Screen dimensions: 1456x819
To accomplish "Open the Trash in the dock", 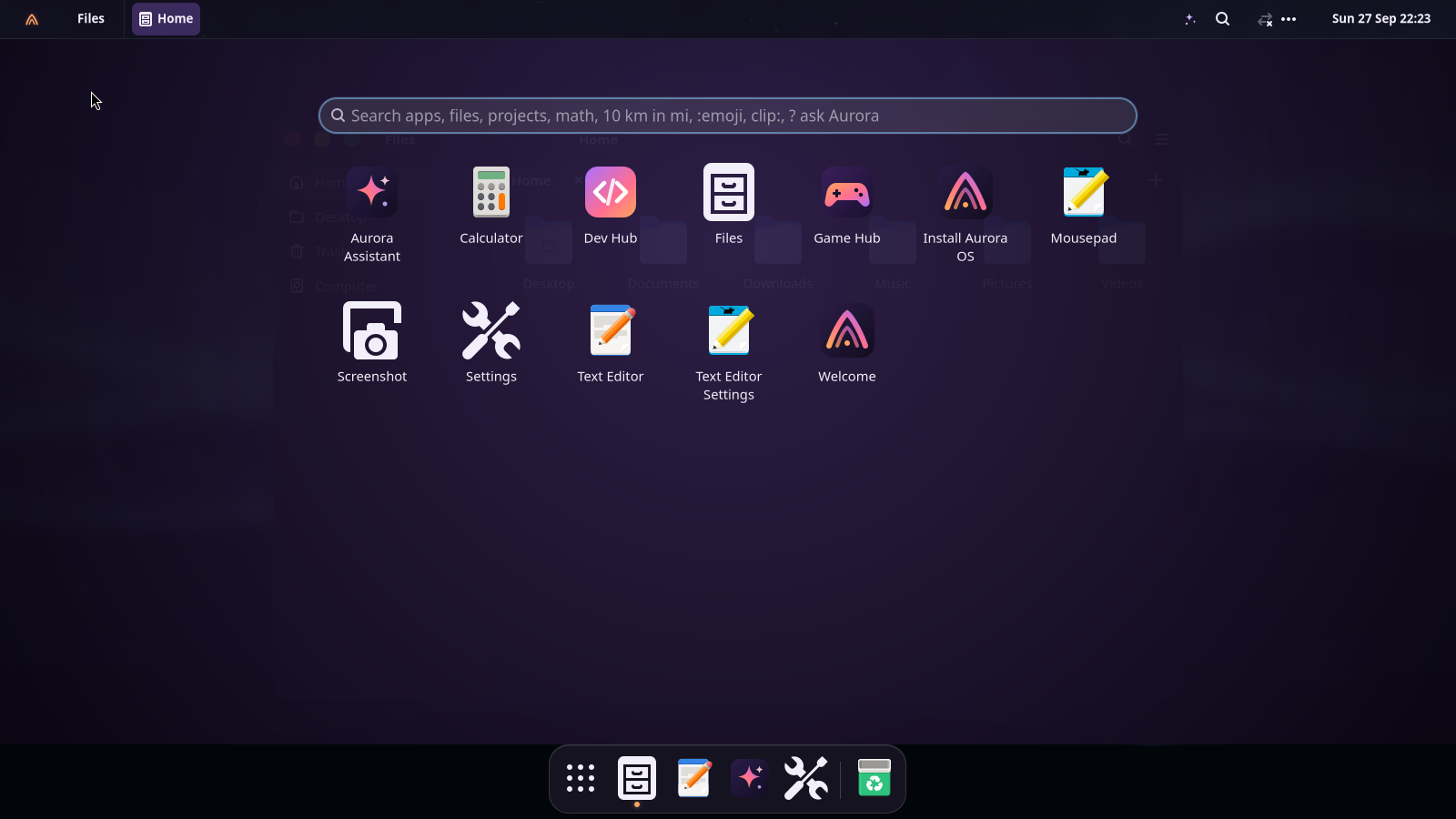I will (875, 778).
